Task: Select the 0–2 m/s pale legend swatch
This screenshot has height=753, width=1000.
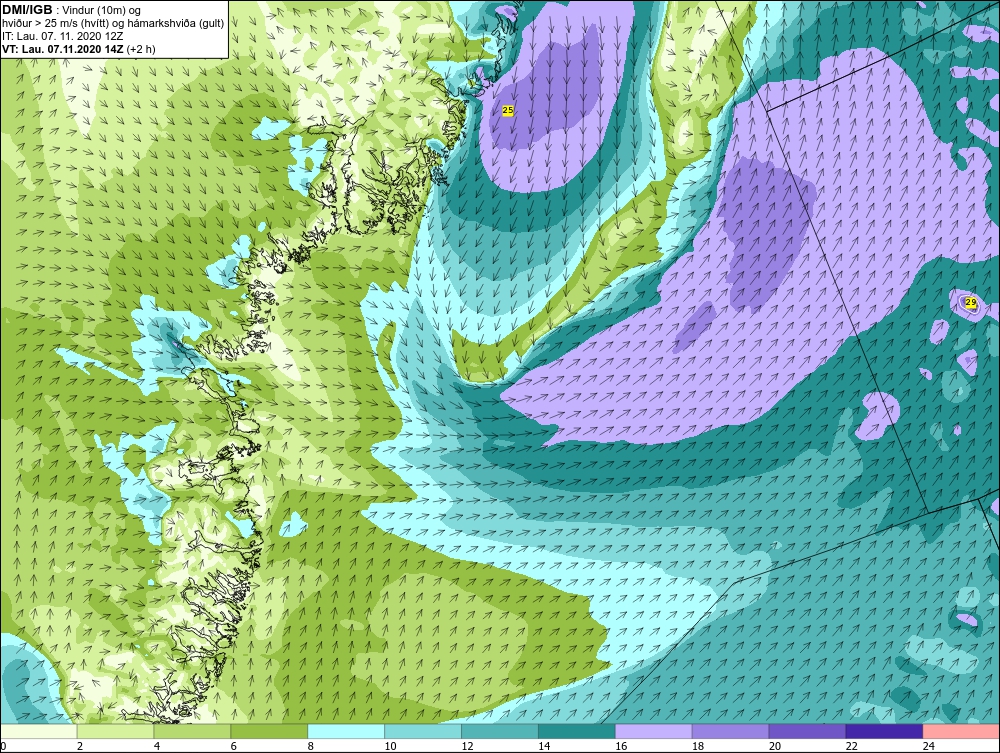Action: tap(39, 731)
